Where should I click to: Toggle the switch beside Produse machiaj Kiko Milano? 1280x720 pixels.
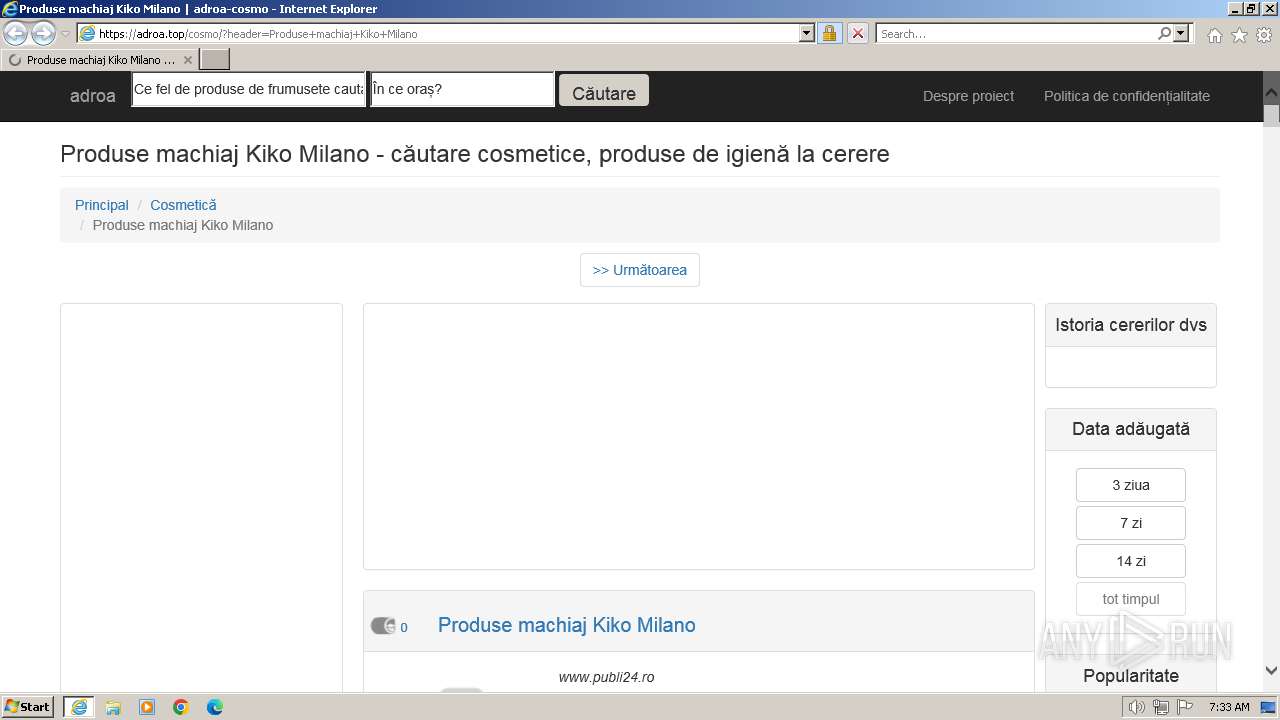tap(383, 626)
